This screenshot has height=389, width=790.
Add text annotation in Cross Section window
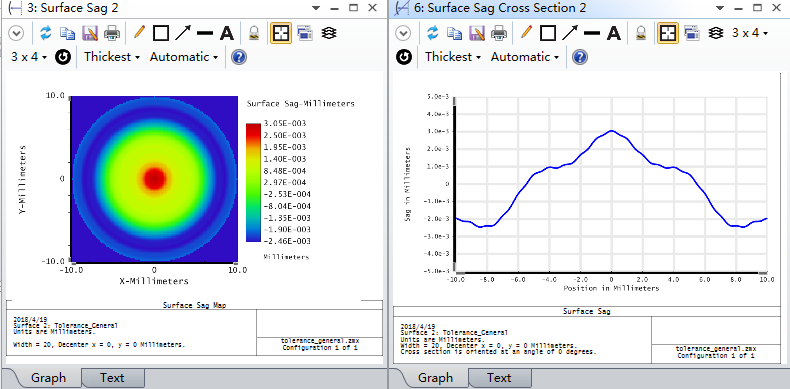(x=613, y=33)
